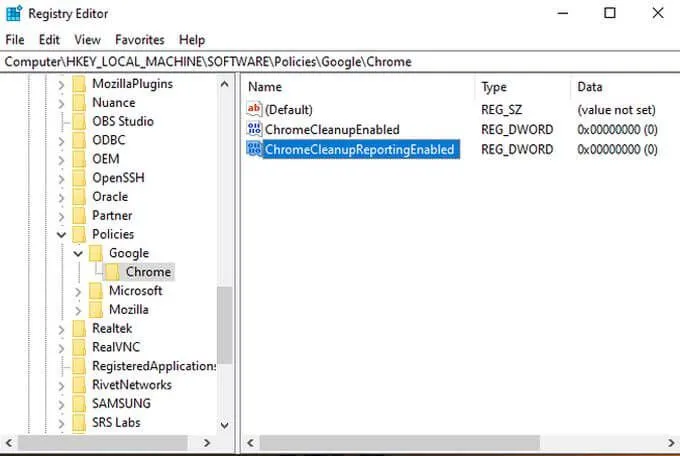This screenshot has width=680, height=456.
Task: Expand the ODBC key
Action: [61, 141]
